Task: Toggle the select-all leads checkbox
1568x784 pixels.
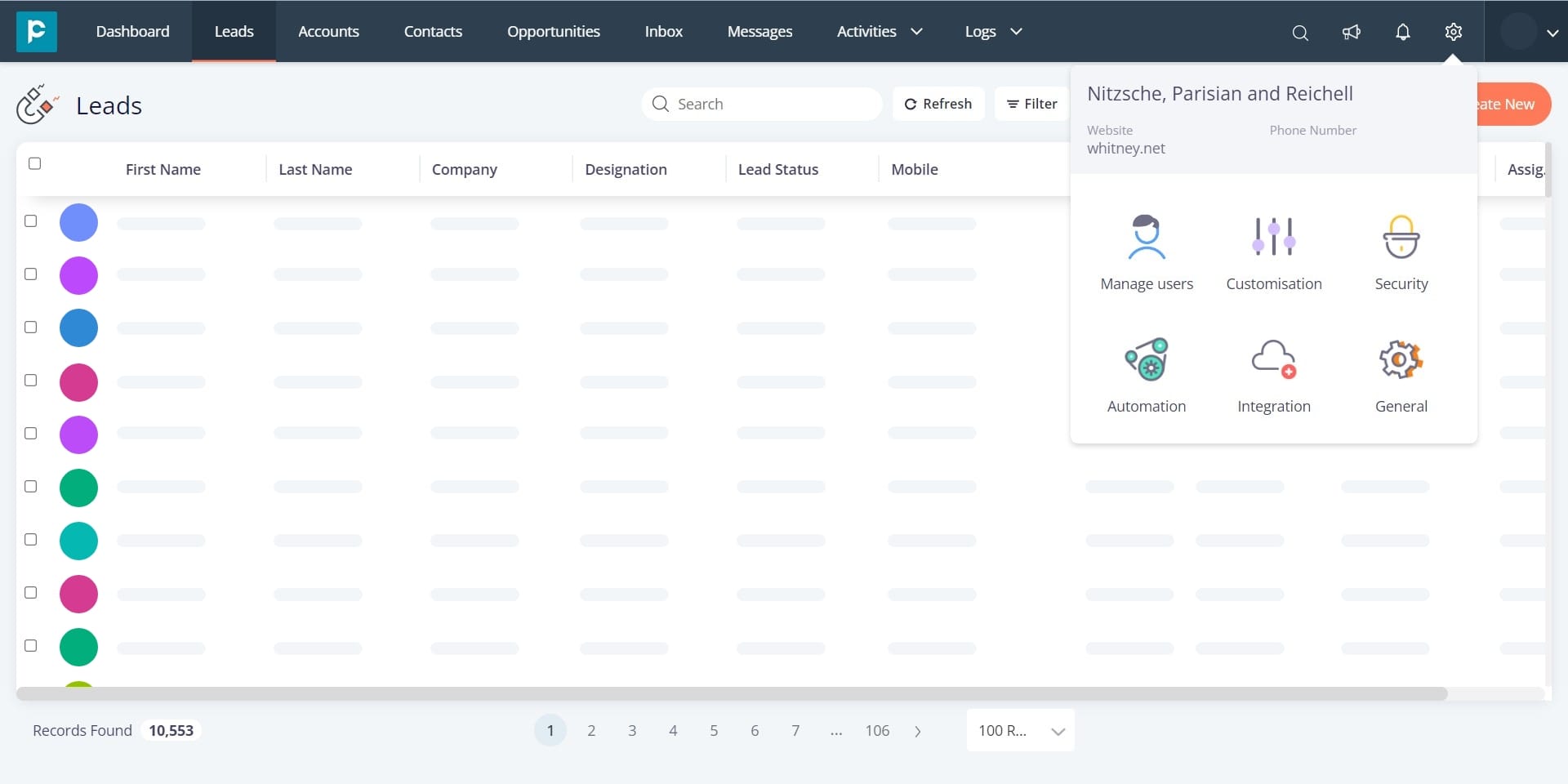Action: point(34,163)
